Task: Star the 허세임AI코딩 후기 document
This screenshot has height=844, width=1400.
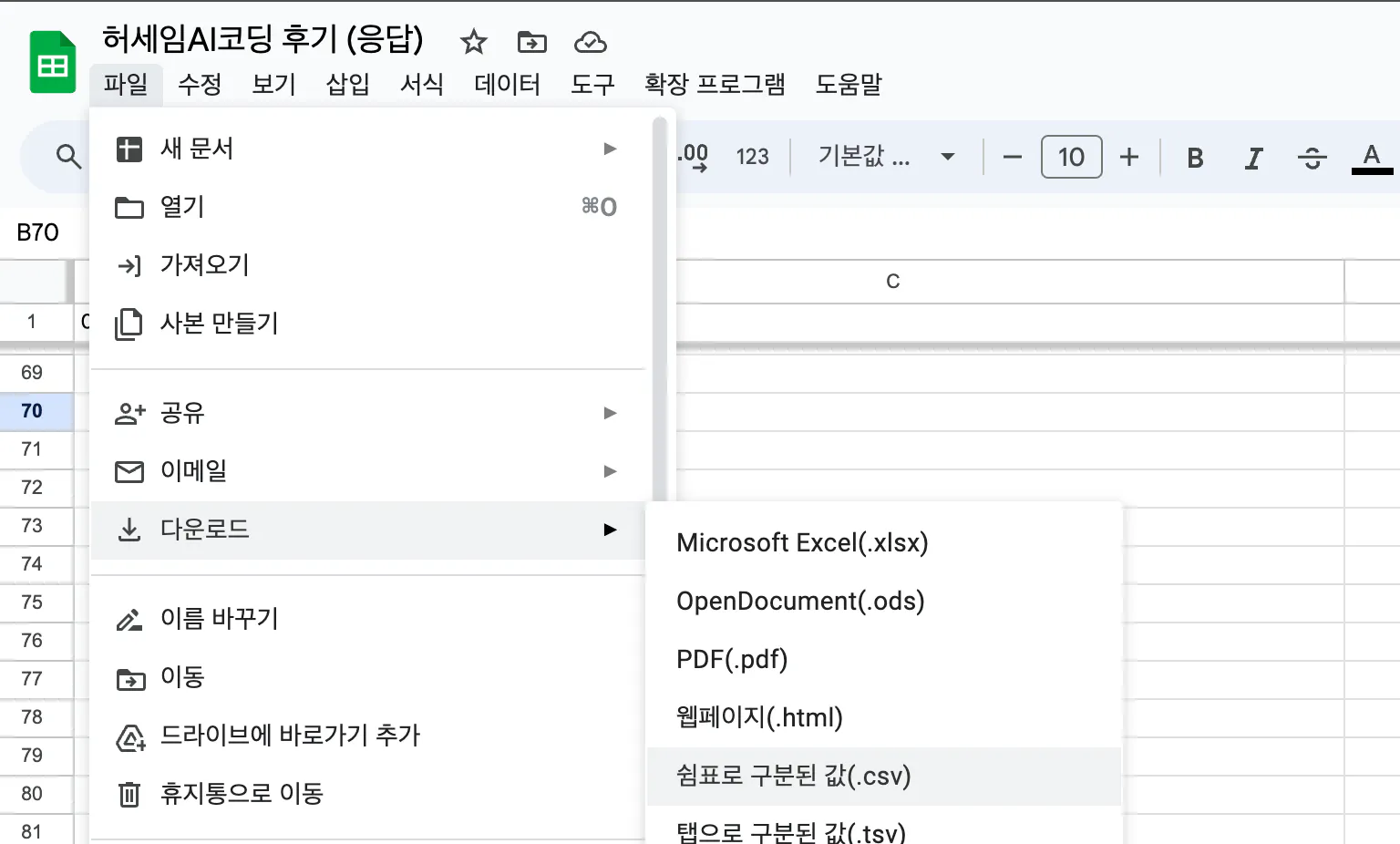Action: (474, 42)
